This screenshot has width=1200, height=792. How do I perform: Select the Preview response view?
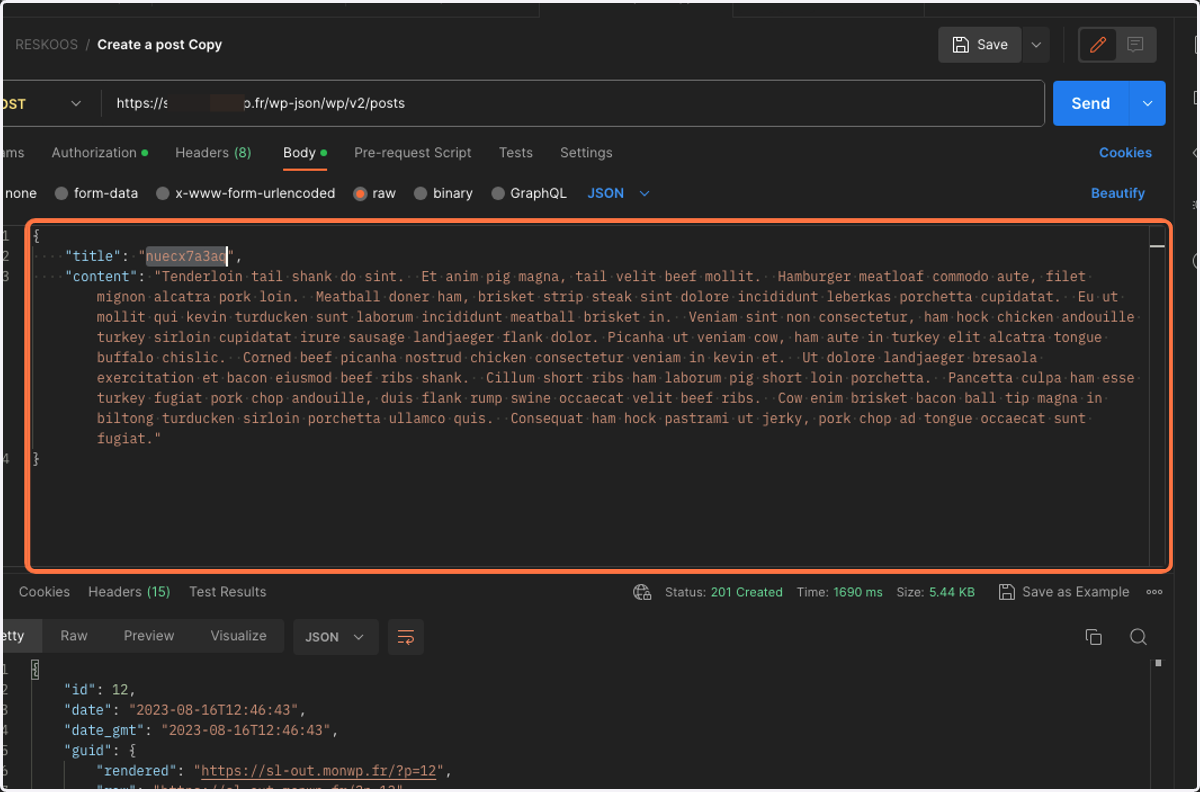149,636
